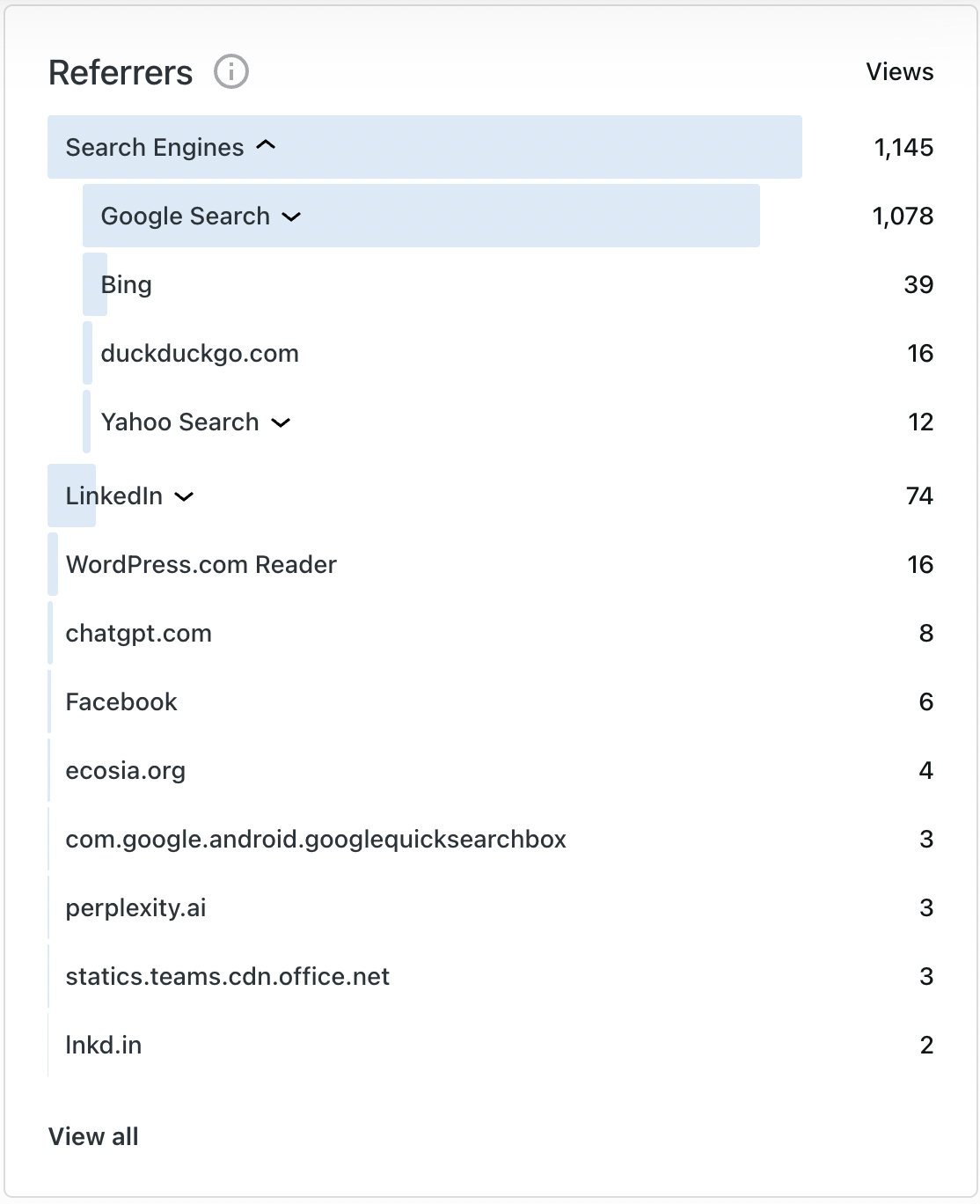Screen dimensions: 980x1204
Task: Select the duckduckgo.com referrer
Action: click(200, 354)
